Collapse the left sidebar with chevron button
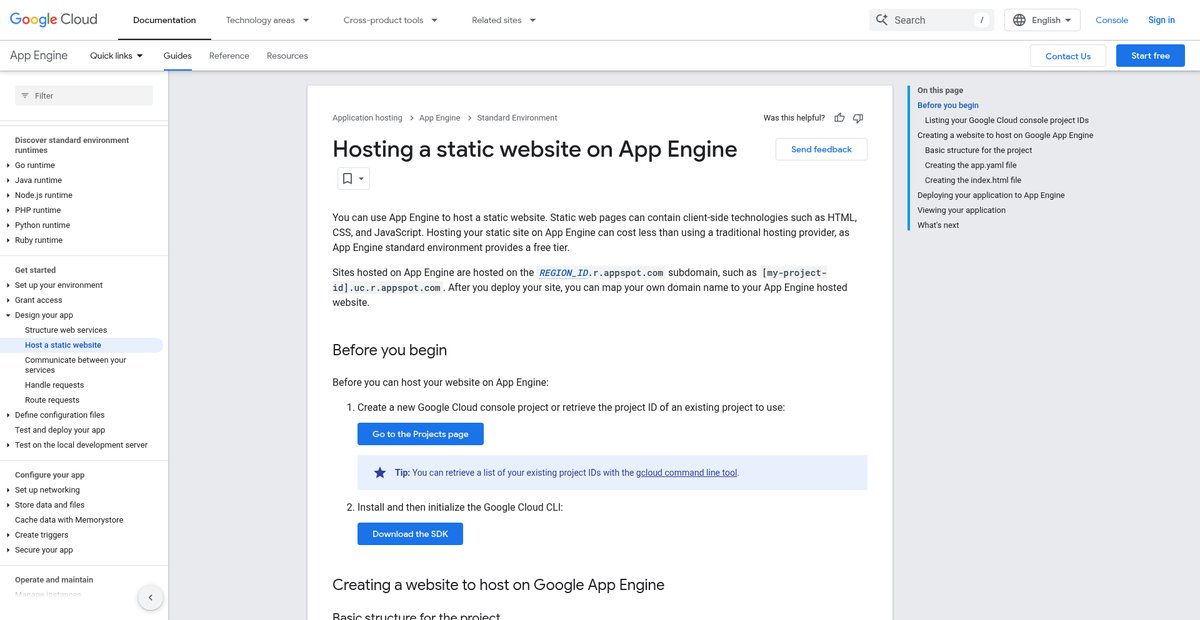The width and height of the screenshot is (1200, 620). pyautogui.click(x=150, y=598)
